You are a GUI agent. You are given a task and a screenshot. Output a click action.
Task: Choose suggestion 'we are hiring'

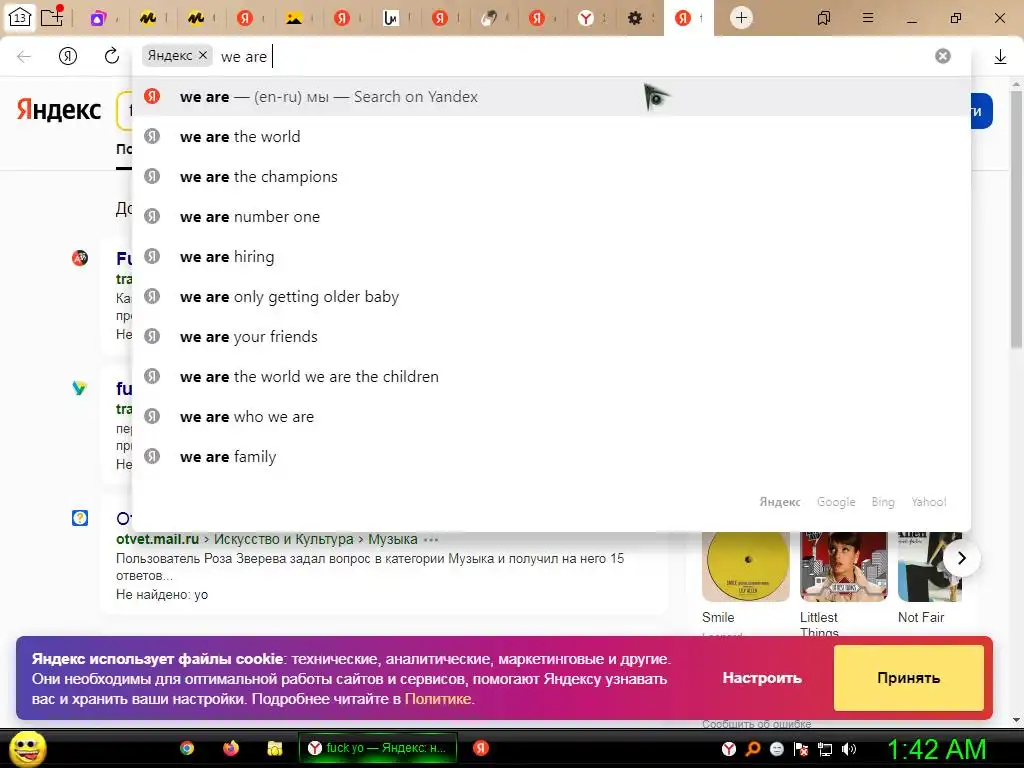coord(551,257)
